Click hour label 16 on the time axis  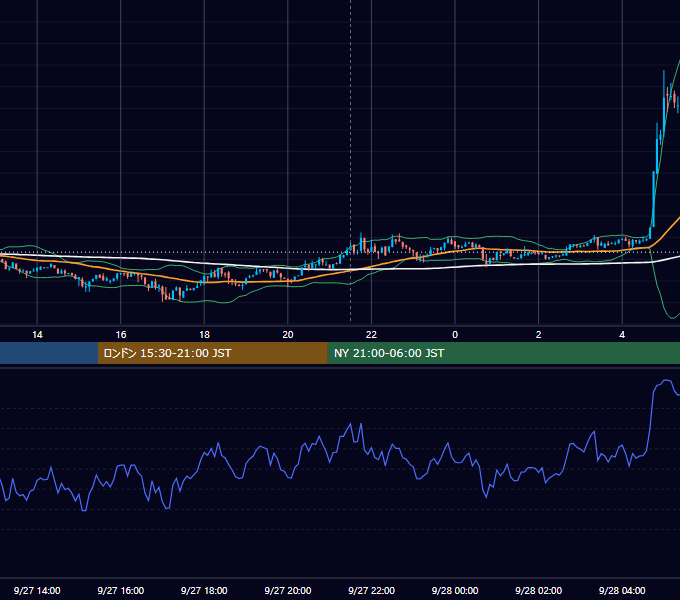tap(121, 335)
